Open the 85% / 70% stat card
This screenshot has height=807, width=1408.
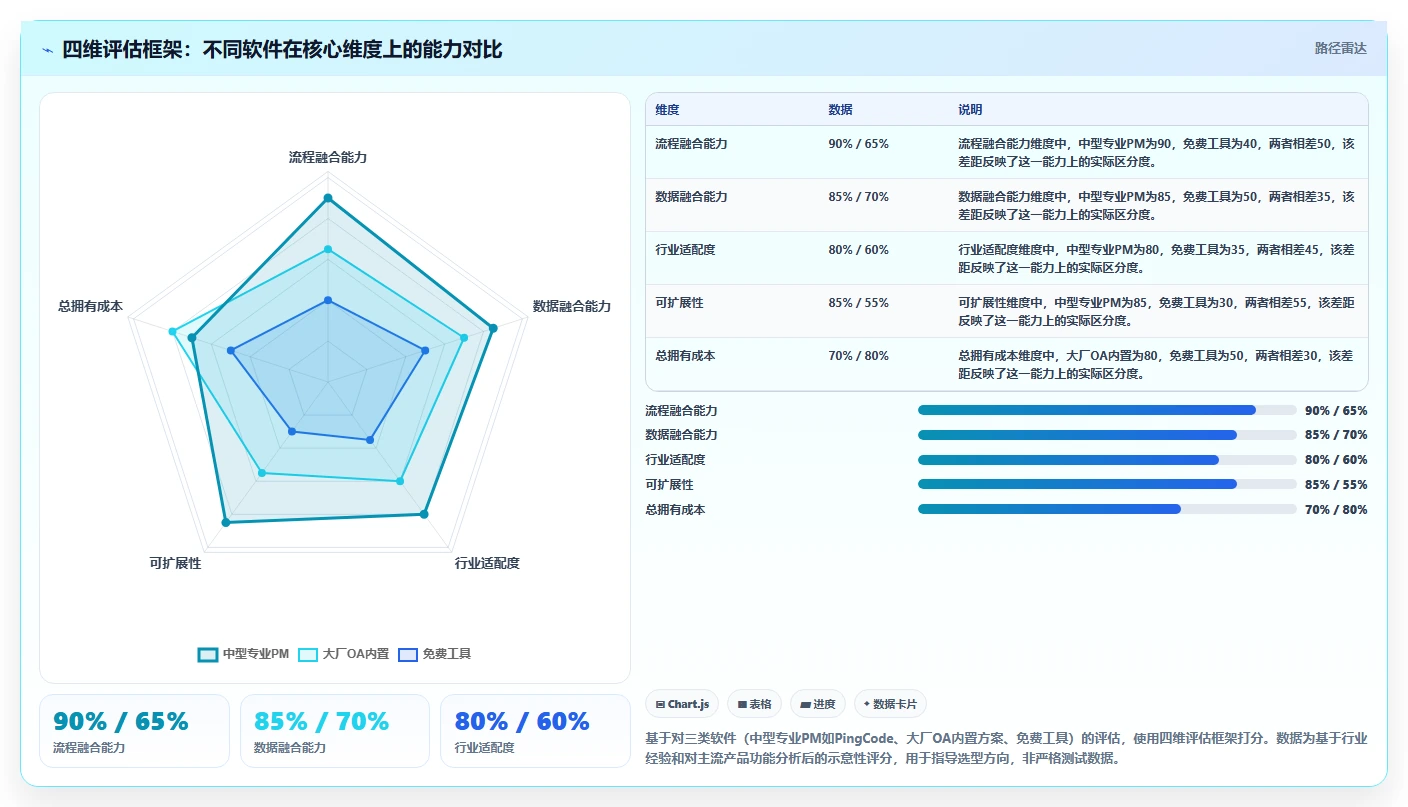pyautogui.click(x=335, y=731)
